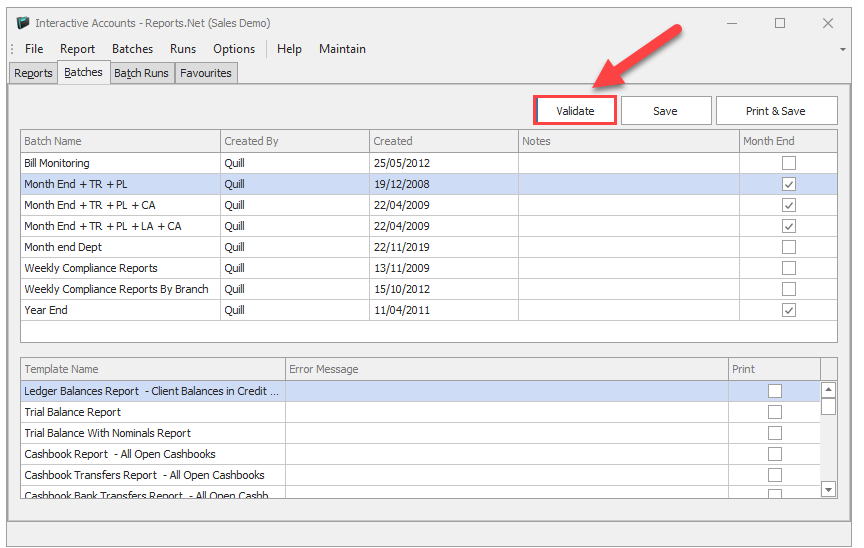This screenshot has width=864, height=548.
Task: Select the Month End + TR + PL batch
Action: pyautogui.click(x=429, y=184)
